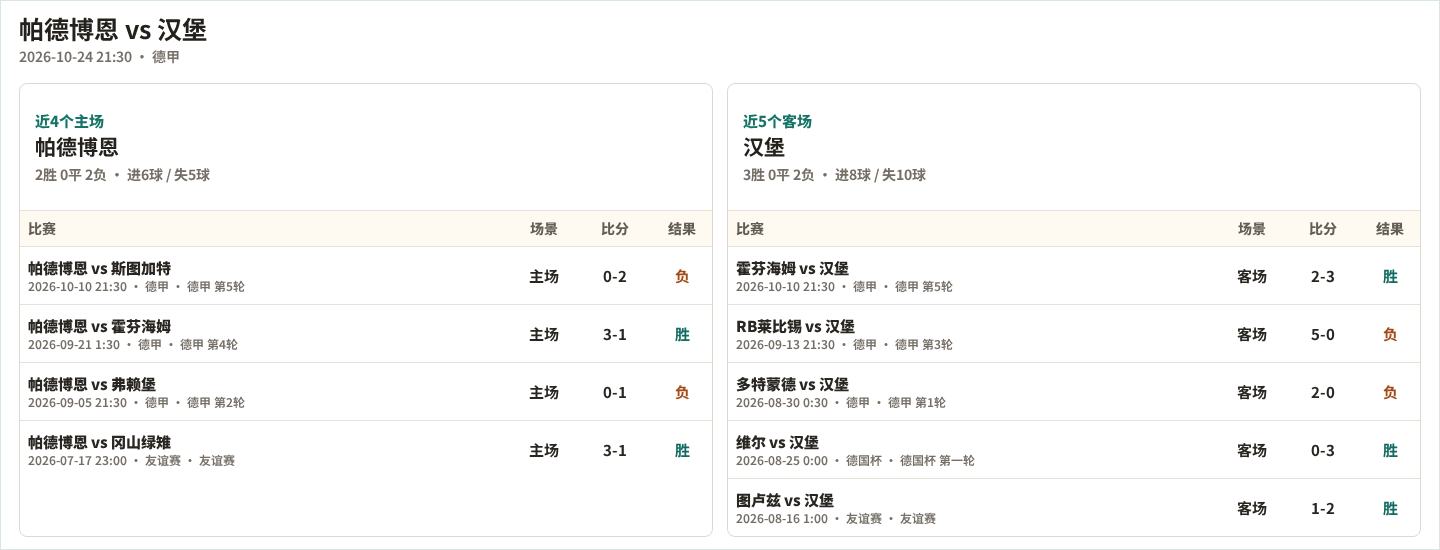Click the 场景 header in 汉堡 table
The image size is (1440, 550).
(x=1252, y=229)
